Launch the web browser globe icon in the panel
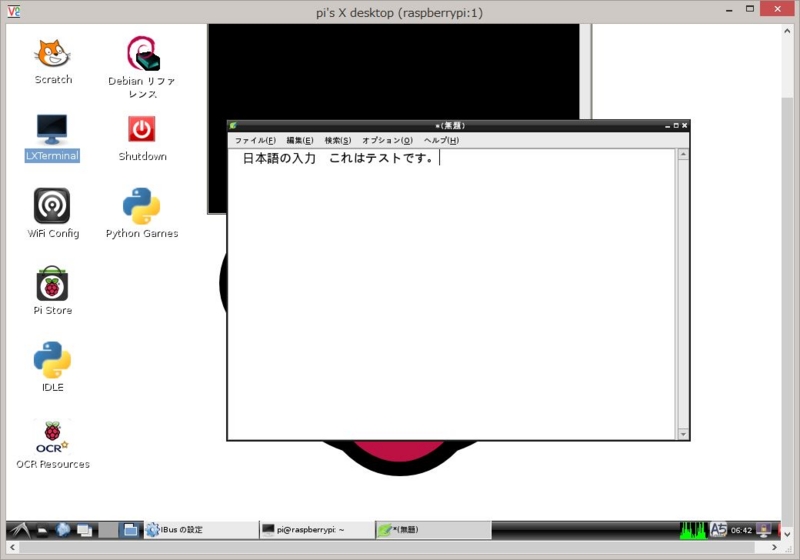This screenshot has width=800, height=560. (x=63, y=530)
